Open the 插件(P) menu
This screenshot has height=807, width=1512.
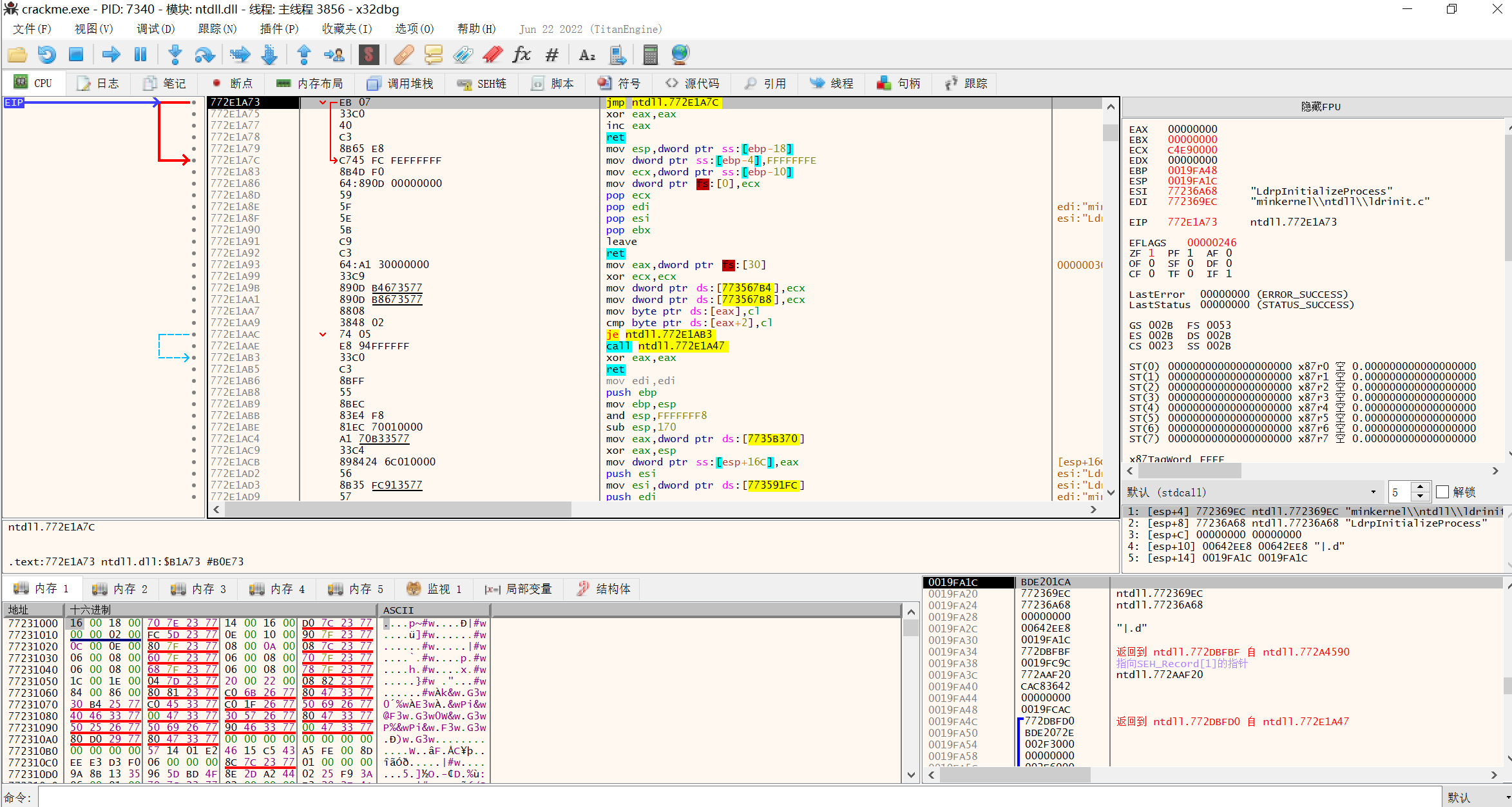click(x=279, y=29)
